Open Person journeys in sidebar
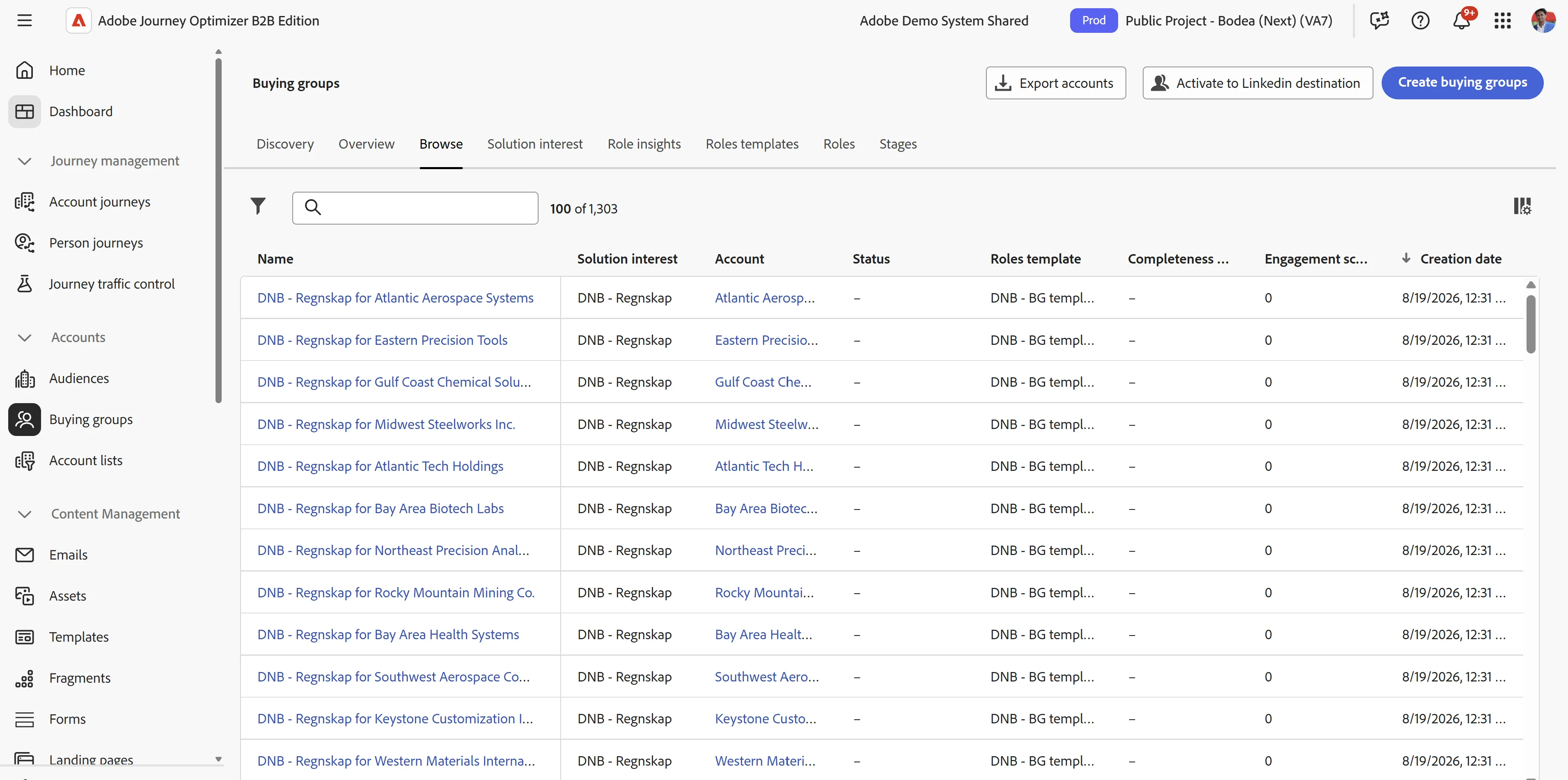This screenshot has height=780, width=1568. click(96, 243)
